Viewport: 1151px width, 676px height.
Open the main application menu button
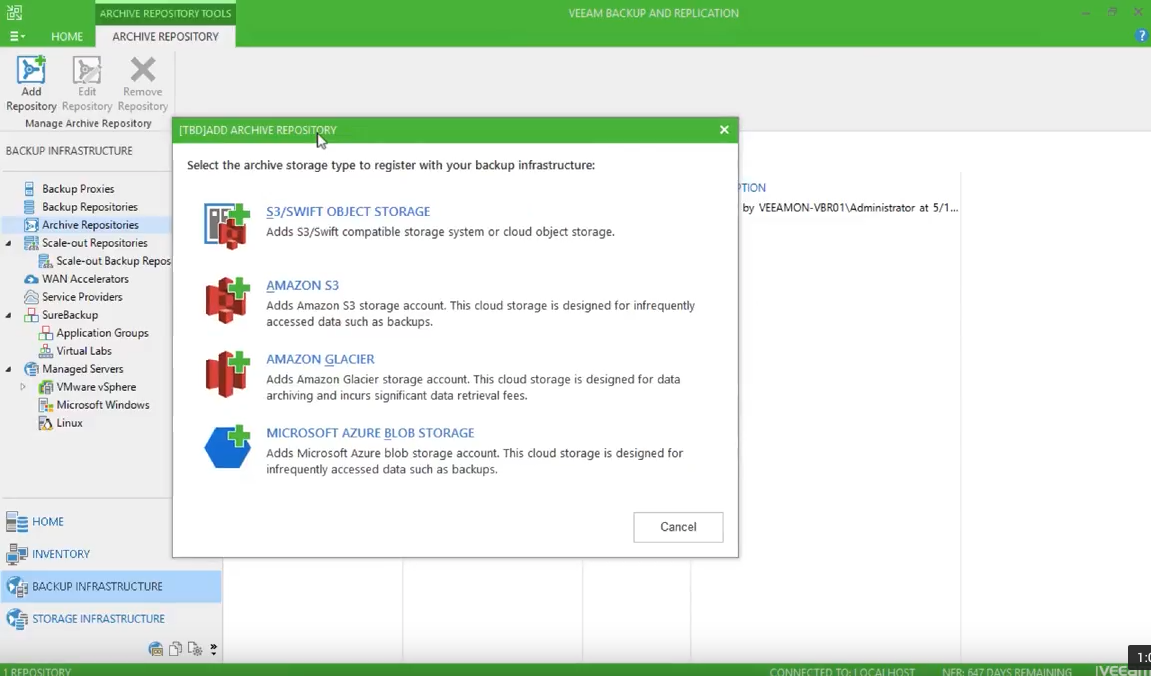[17, 36]
